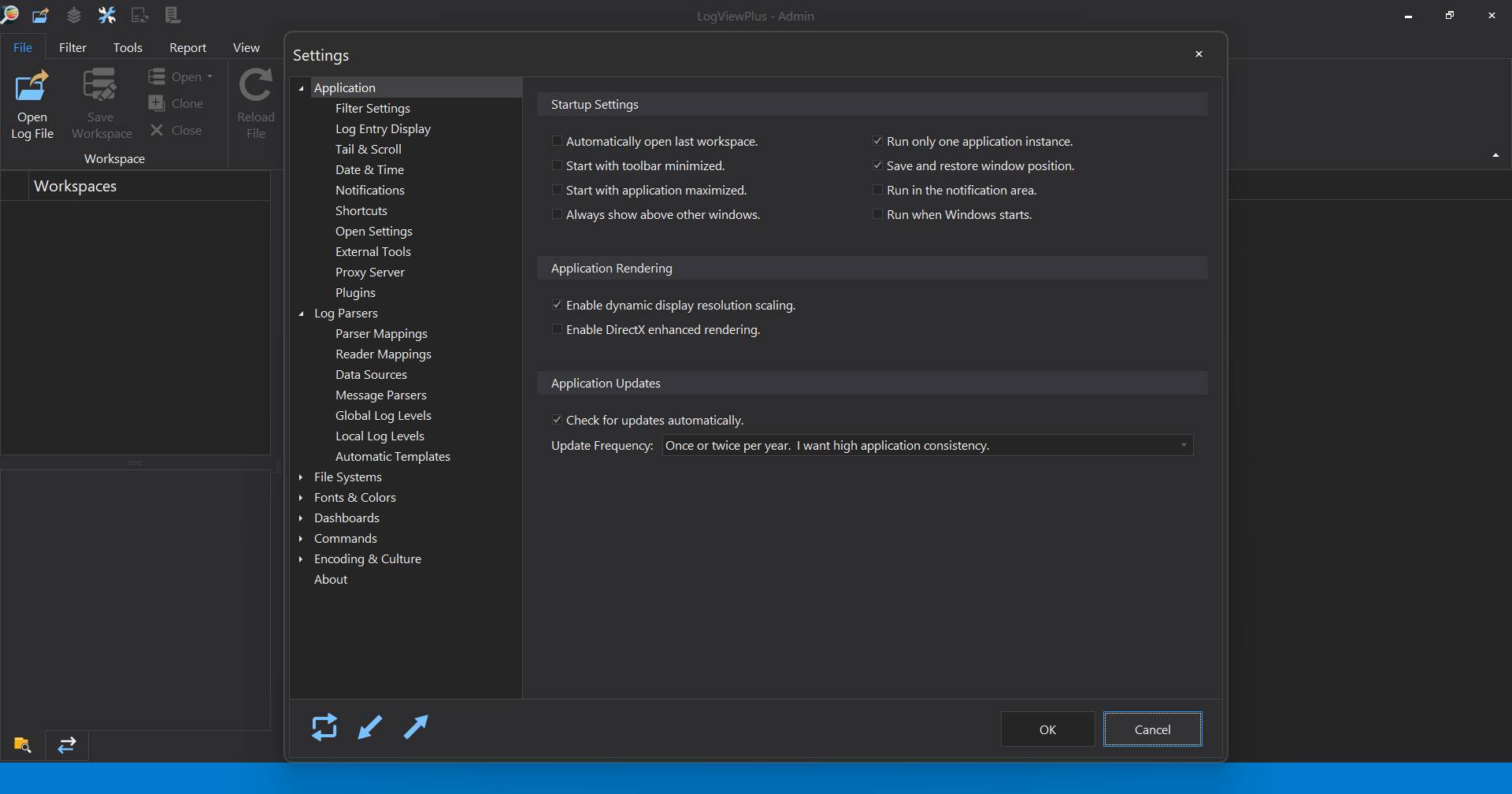Click the Close workspace X icon

pyautogui.click(x=156, y=130)
